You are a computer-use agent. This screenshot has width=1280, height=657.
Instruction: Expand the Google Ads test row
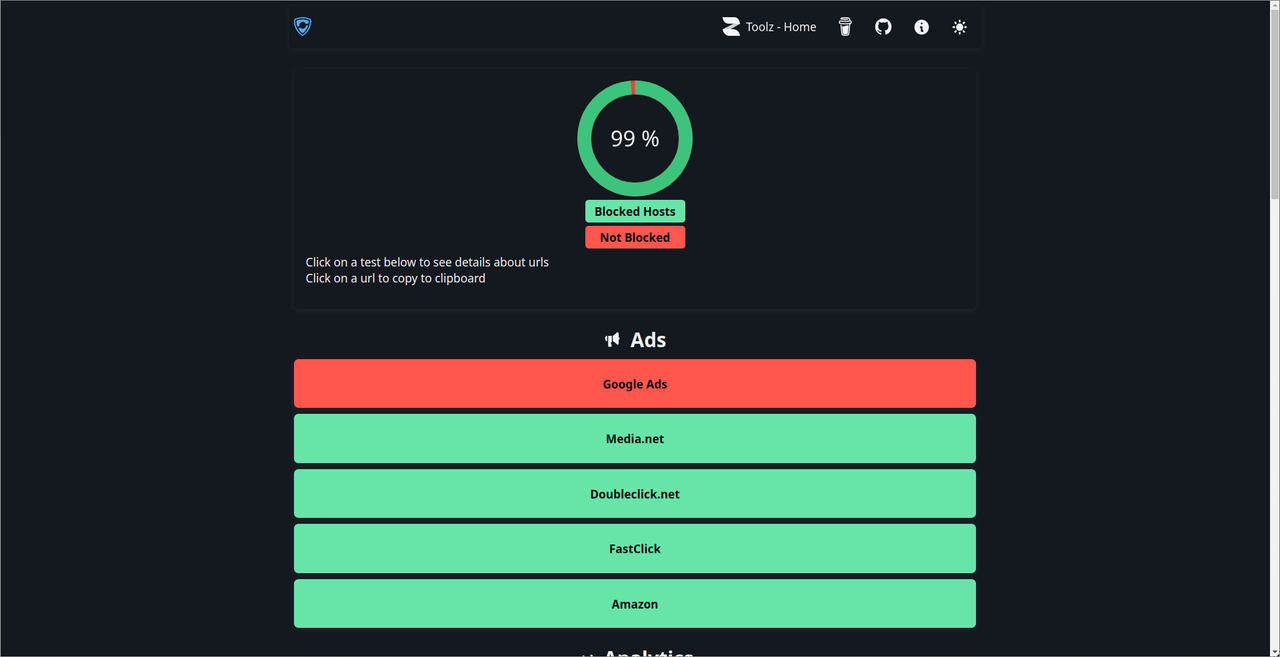click(635, 383)
